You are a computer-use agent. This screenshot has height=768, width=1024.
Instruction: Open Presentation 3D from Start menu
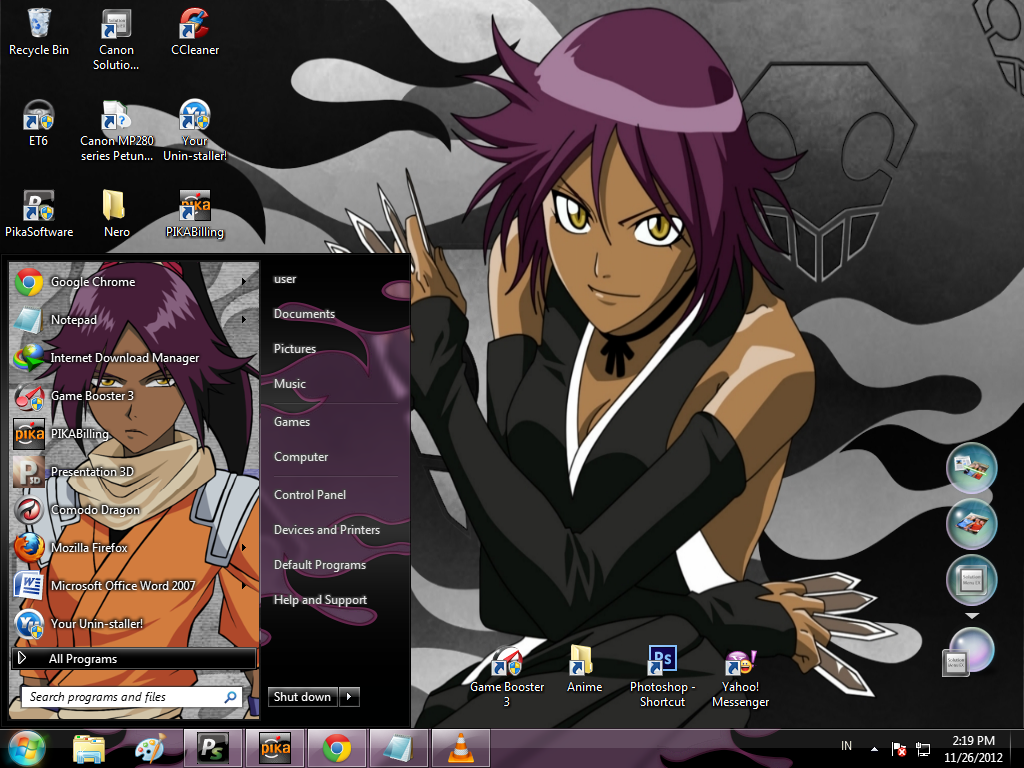click(134, 472)
